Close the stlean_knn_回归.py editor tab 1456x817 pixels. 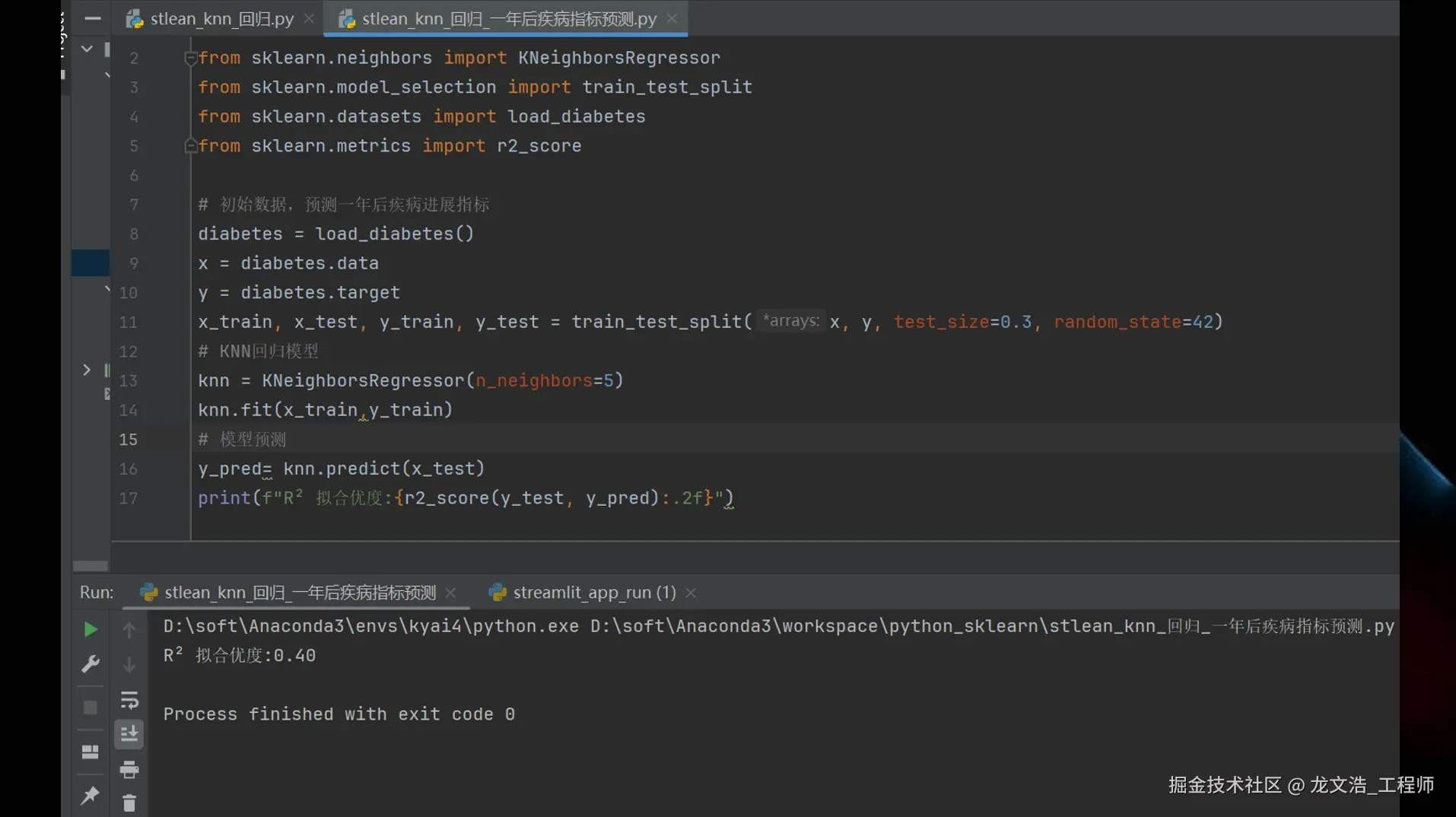(x=309, y=18)
